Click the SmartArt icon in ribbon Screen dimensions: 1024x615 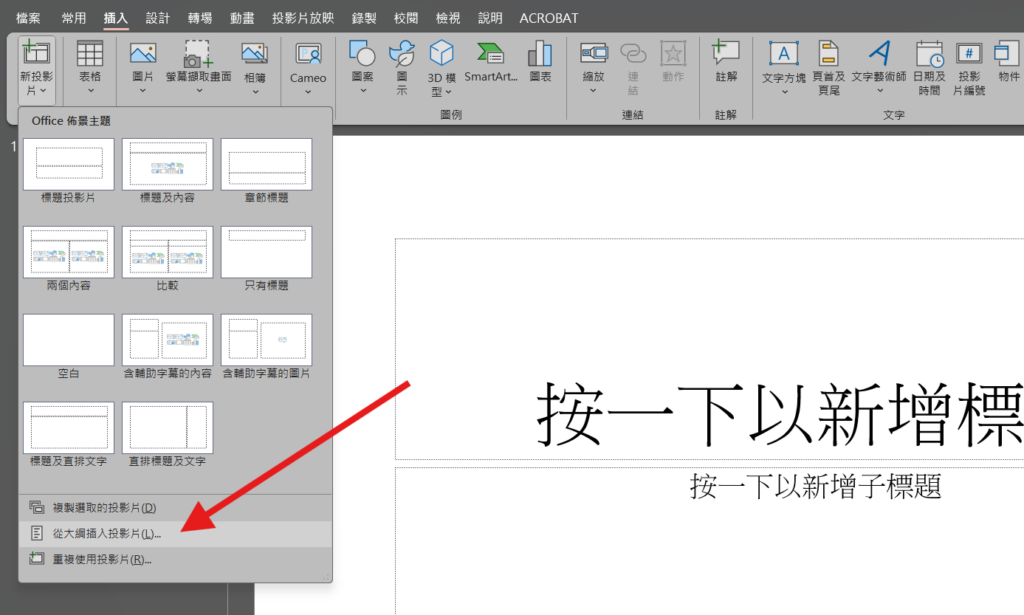490,55
